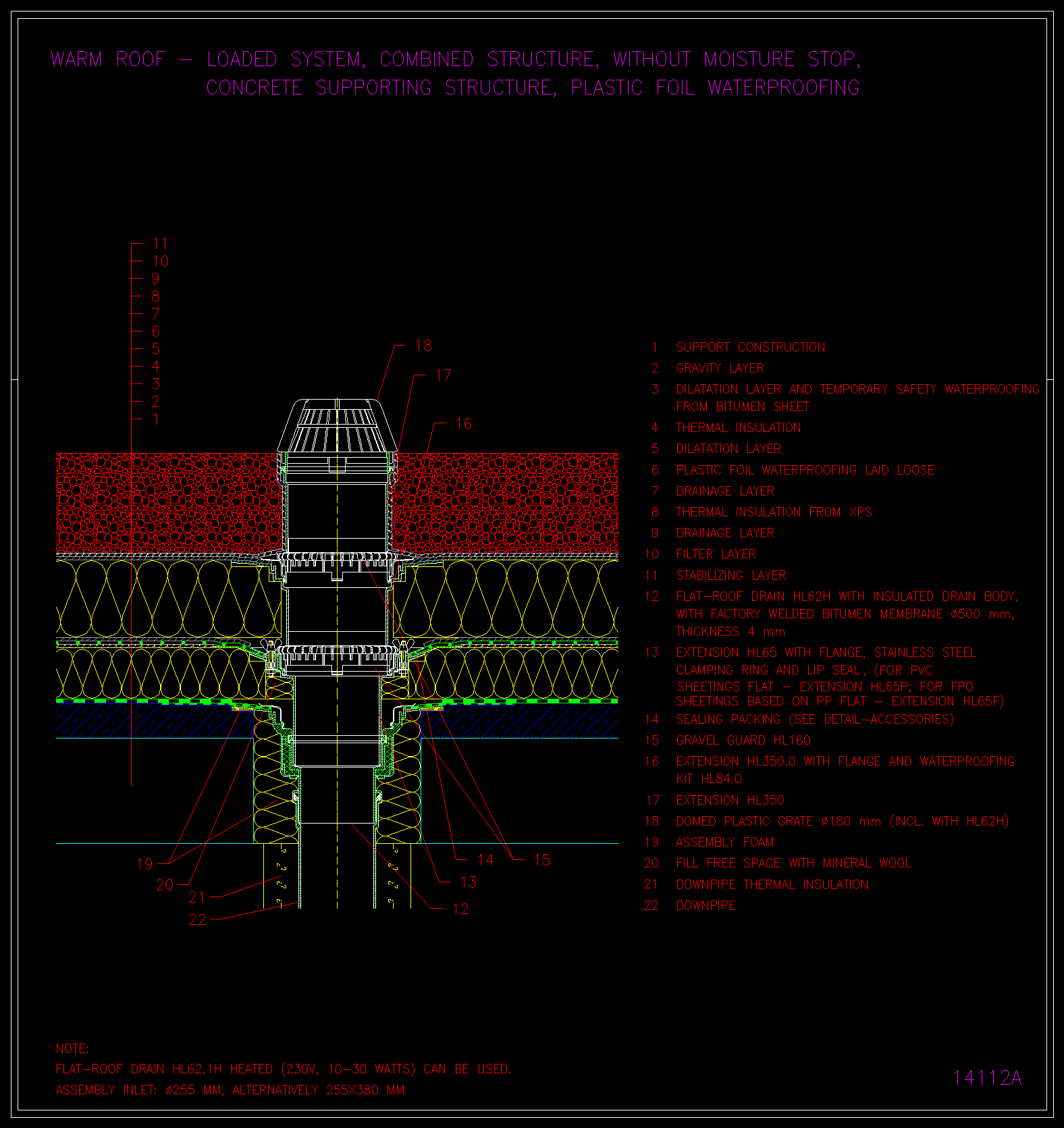Screen dimensions: 1064x1128
Task: Click callout number 17 near the drain
Action: (x=443, y=375)
